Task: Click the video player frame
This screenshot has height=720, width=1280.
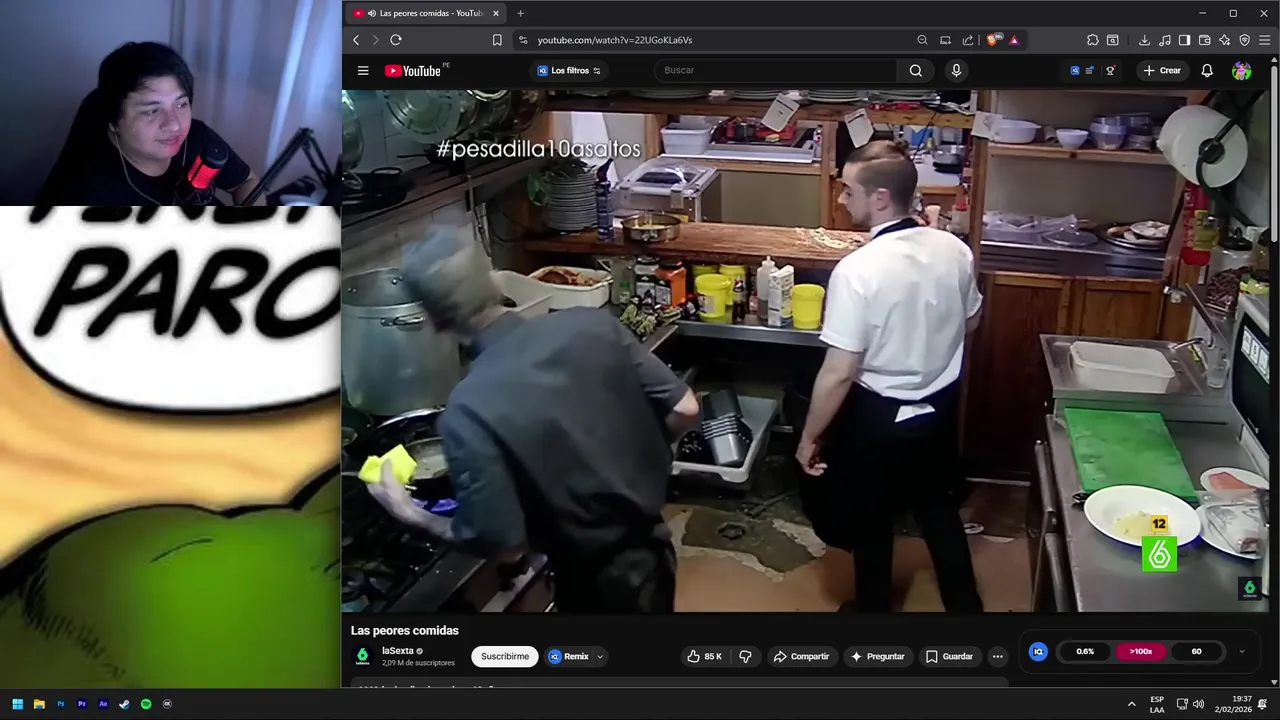Action: pos(806,350)
